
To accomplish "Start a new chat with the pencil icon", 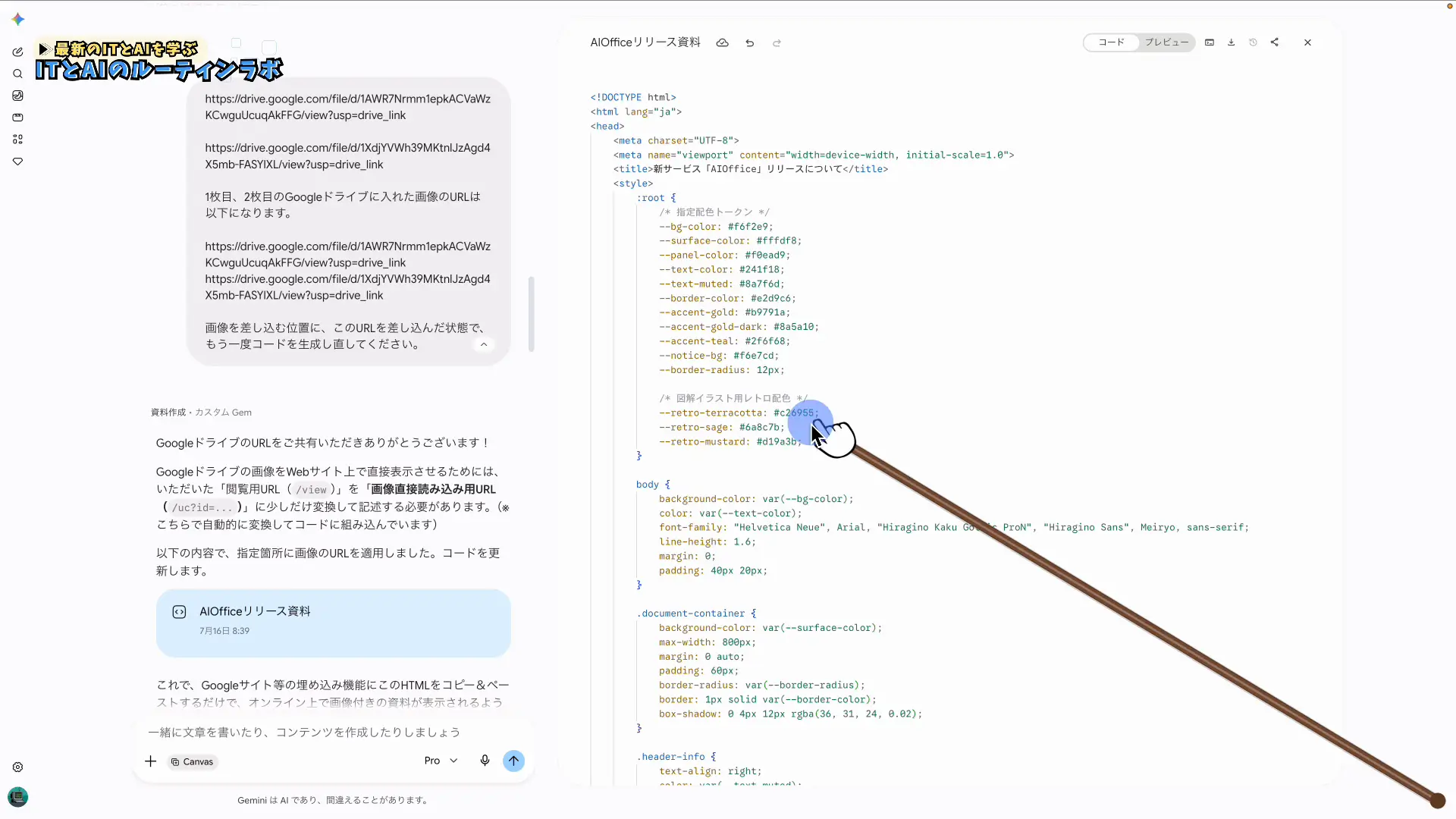I will click(x=18, y=52).
